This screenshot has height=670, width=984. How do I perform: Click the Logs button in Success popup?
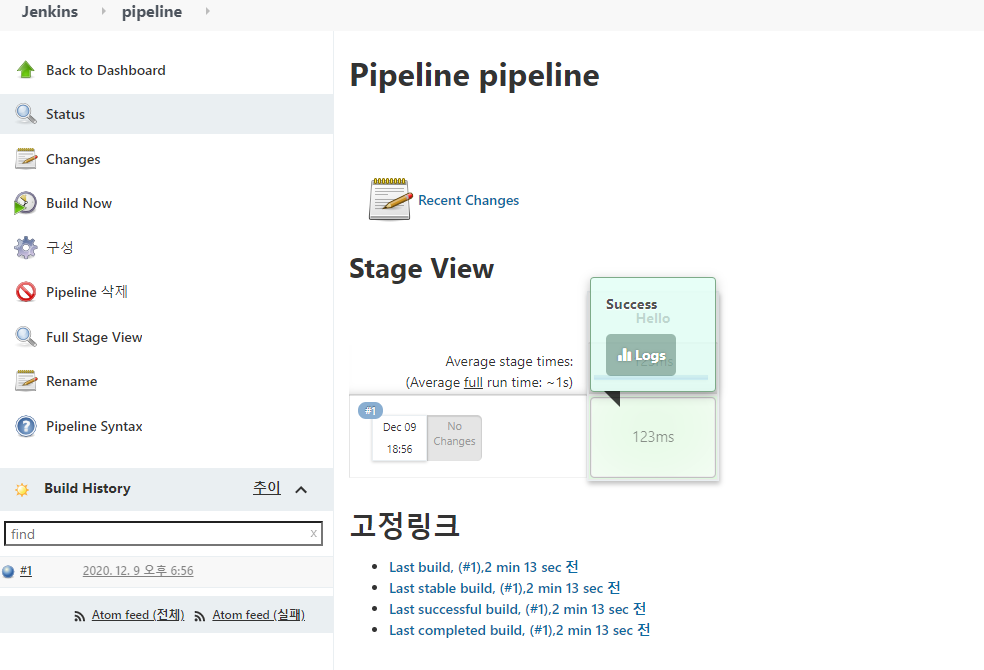[x=641, y=355]
